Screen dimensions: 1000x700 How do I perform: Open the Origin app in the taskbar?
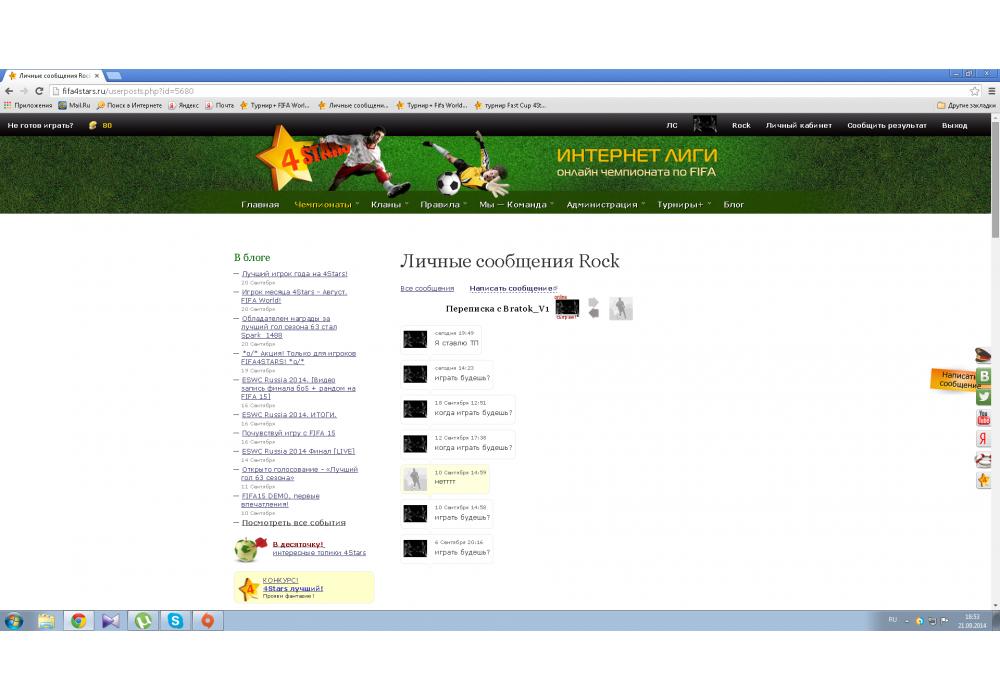click(x=208, y=621)
